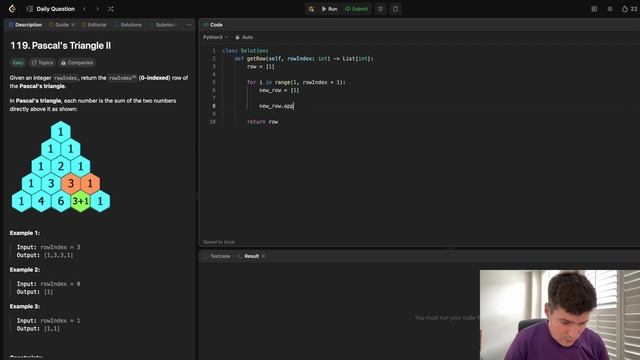Close the Guide tab
640x360 pixels.
[73, 25]
